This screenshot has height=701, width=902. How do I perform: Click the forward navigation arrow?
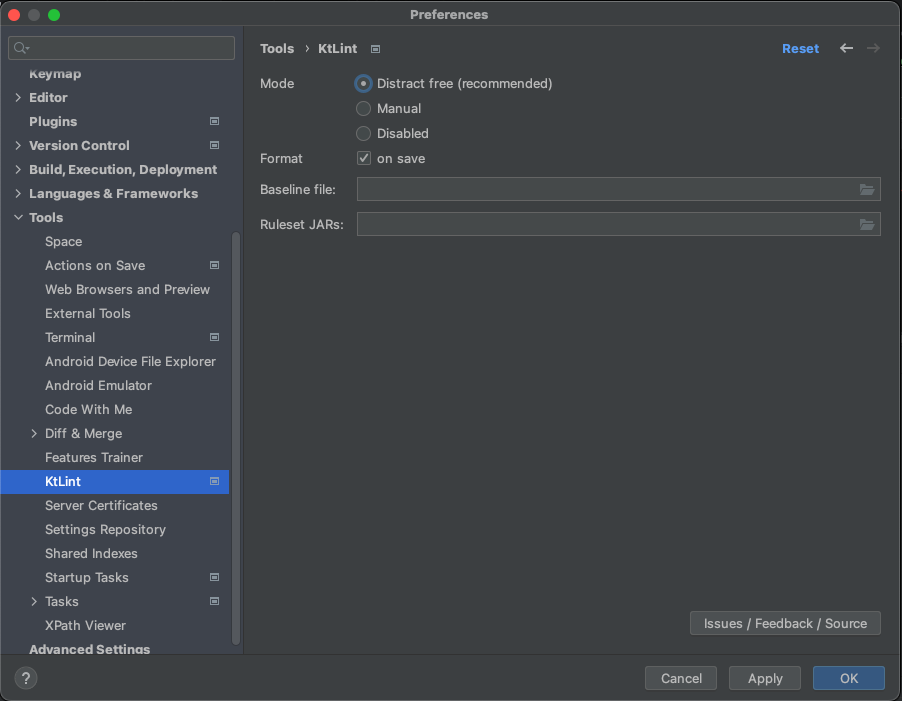click(872, 48)
